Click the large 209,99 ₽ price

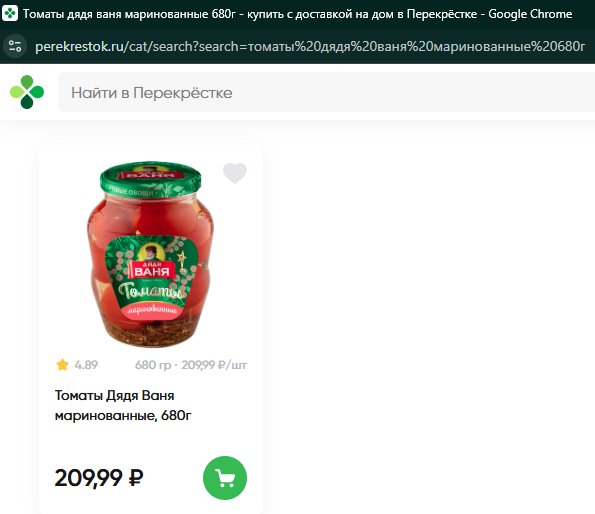point(99,478)
